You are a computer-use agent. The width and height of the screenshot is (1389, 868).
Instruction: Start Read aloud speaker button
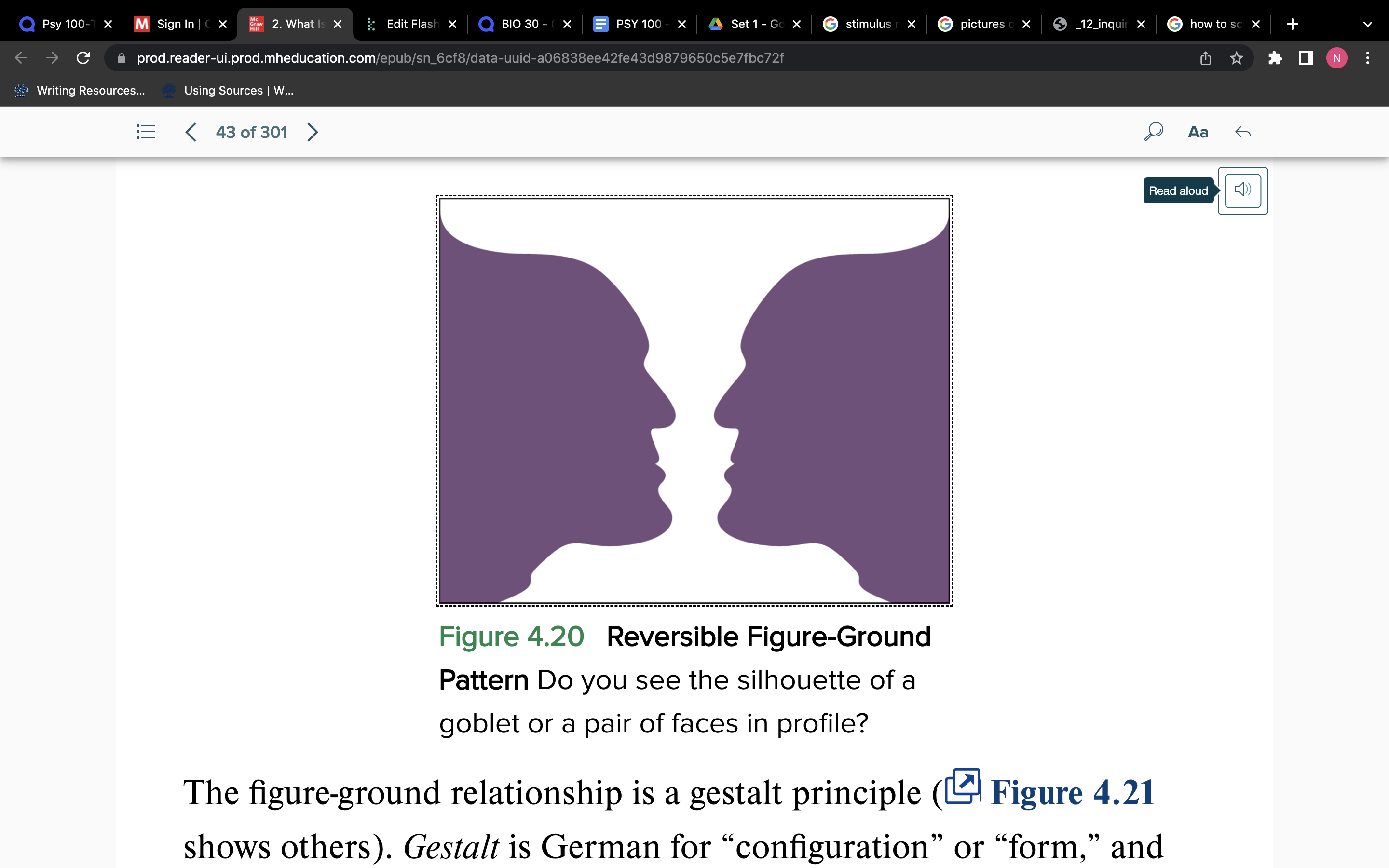point(1243,190)
